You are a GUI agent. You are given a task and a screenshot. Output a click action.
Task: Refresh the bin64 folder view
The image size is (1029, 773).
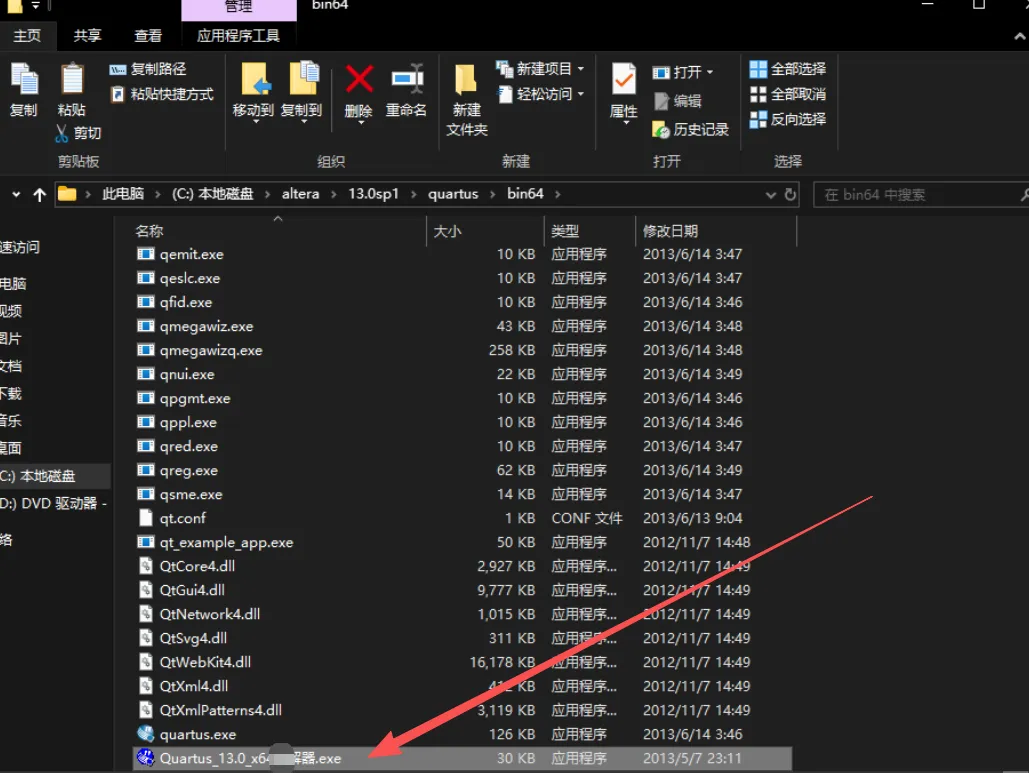pyautogui.click(x=790, y=194)
